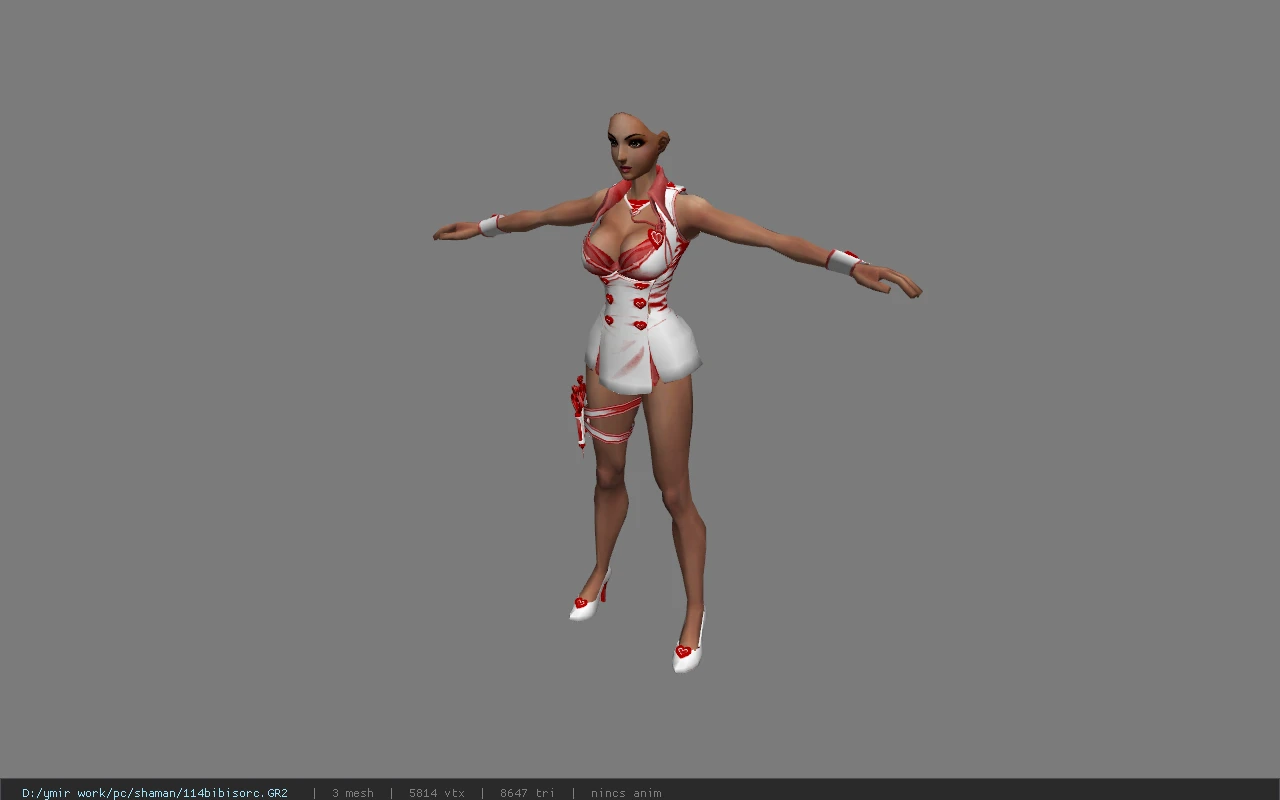Click the 'nincs anim' status entry
The width and height of the screenshot is (1280, 800).
tap(626, 793)
